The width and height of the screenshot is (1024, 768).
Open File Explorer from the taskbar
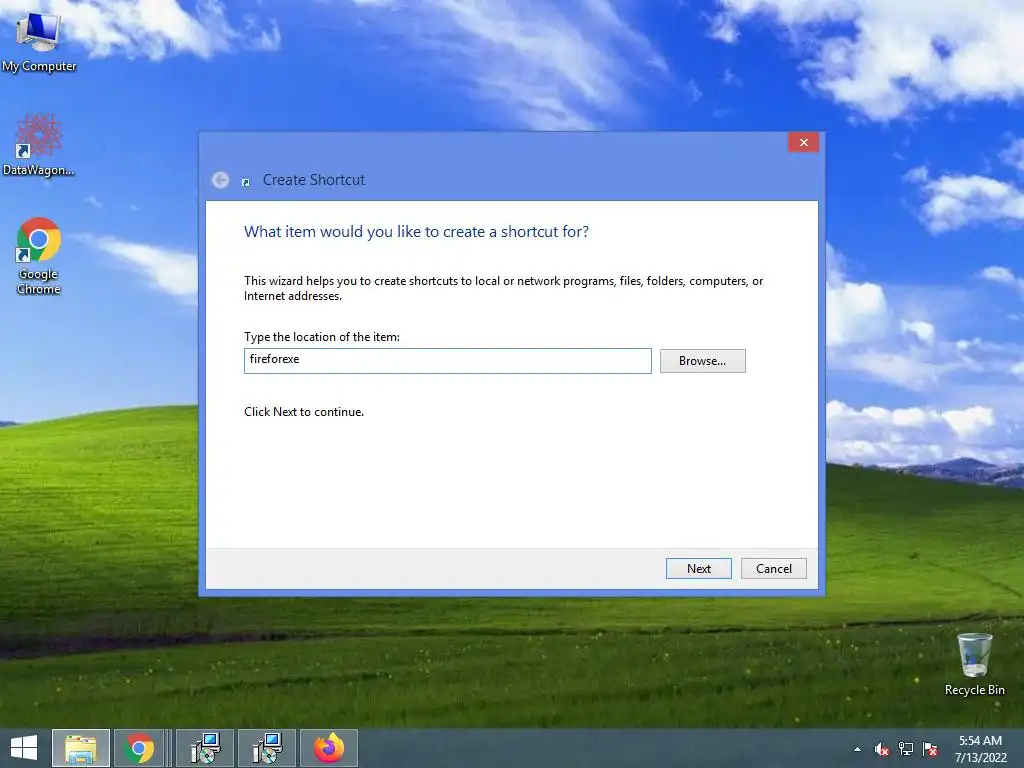(x=81, y=748)
